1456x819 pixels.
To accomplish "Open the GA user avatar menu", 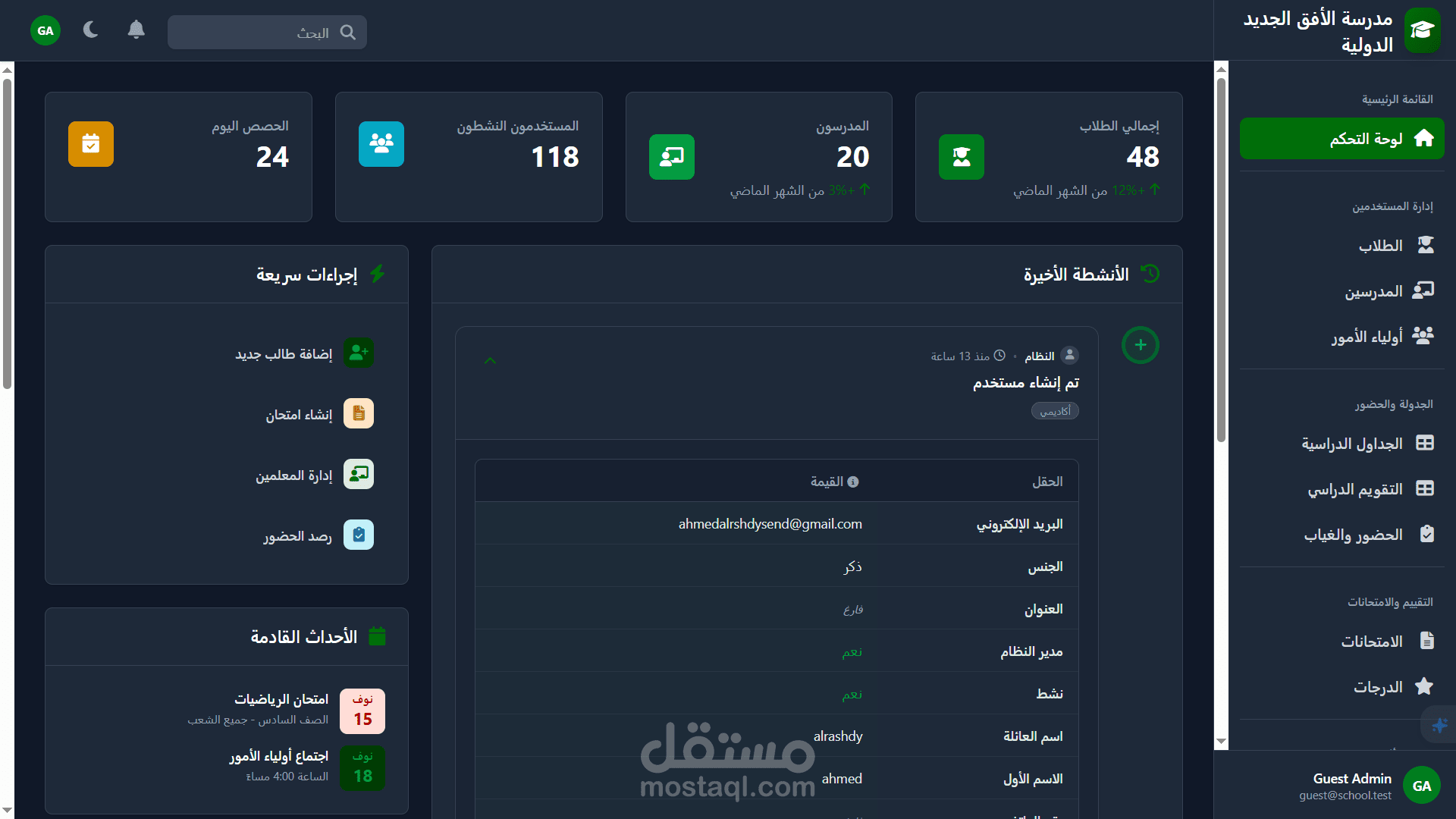I will coord(45,31).
